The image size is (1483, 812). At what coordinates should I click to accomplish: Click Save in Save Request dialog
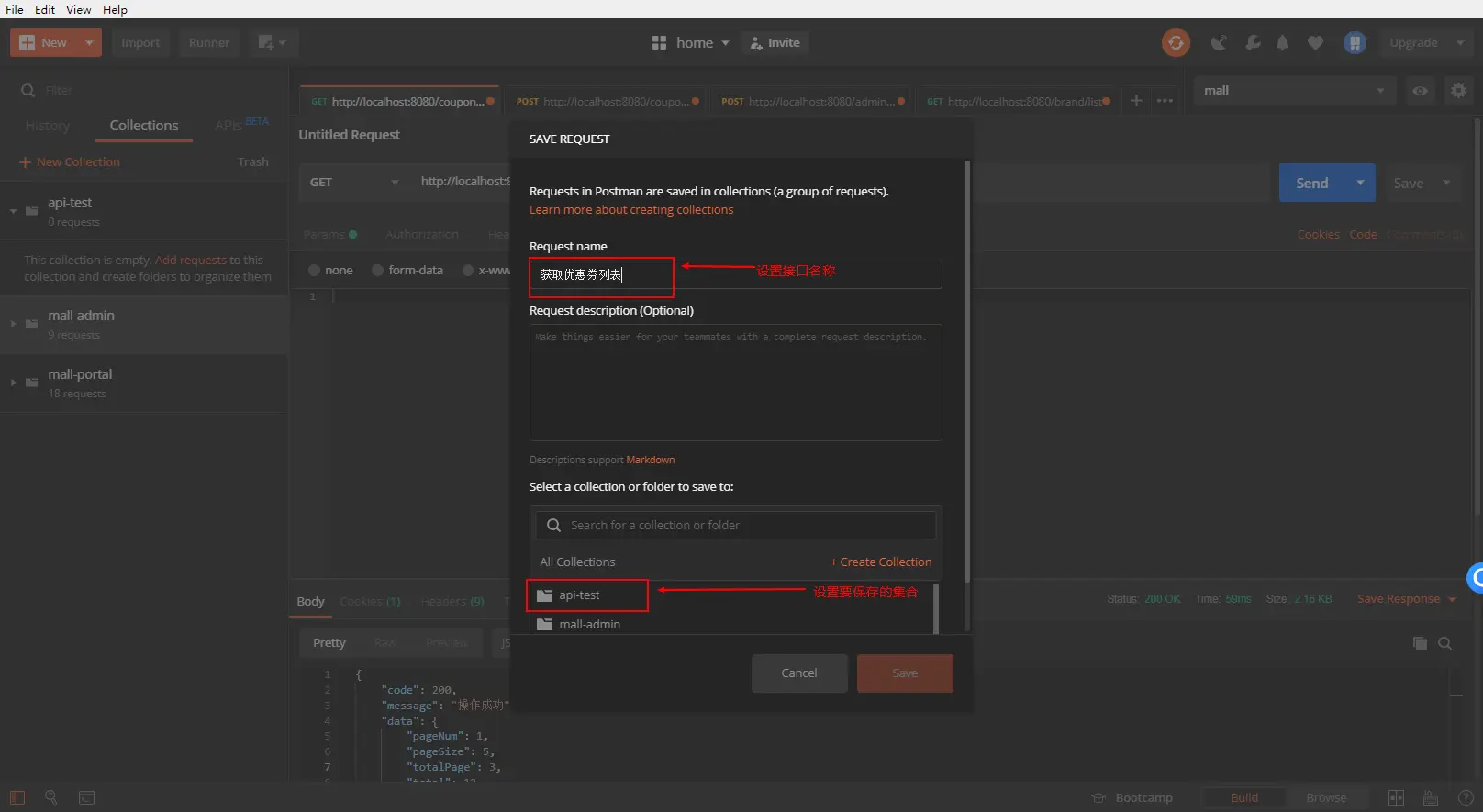tap(905, 673)
